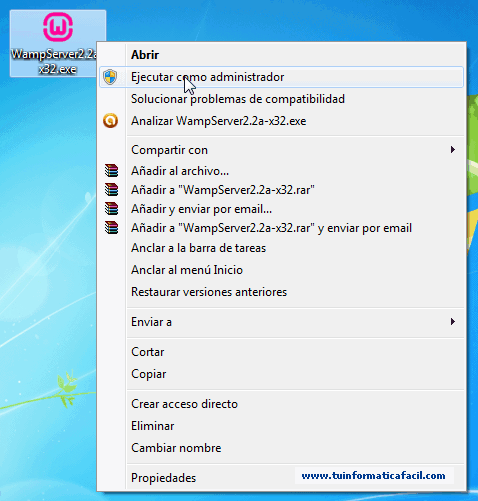Image resolution: width=478 pixels, height=501 pixels.
Task: Choose Añadir al archivo... option
Action: (x=281, y=171)
